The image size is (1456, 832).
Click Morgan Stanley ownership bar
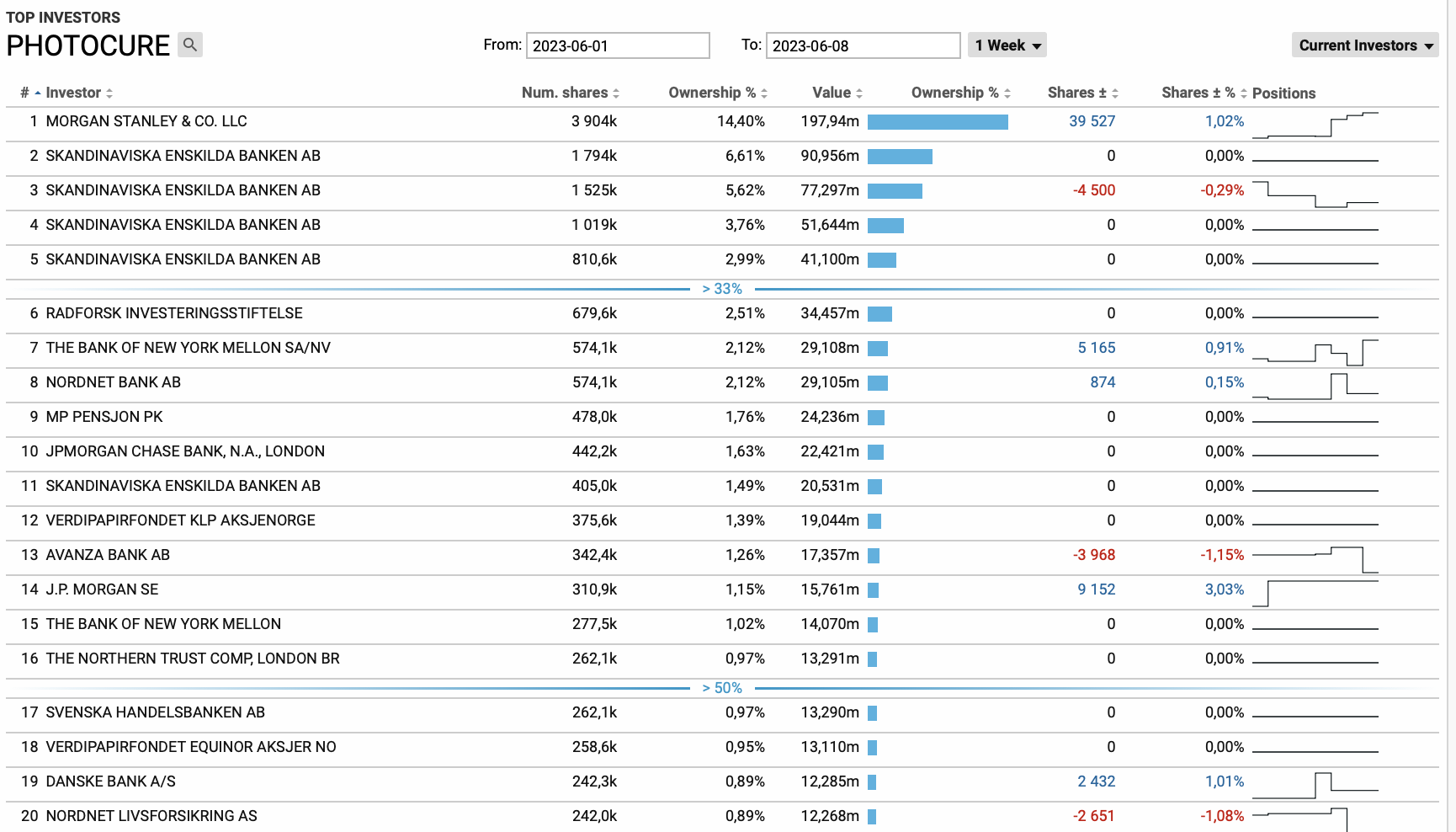pyautogui.click(x=938, y=122)
